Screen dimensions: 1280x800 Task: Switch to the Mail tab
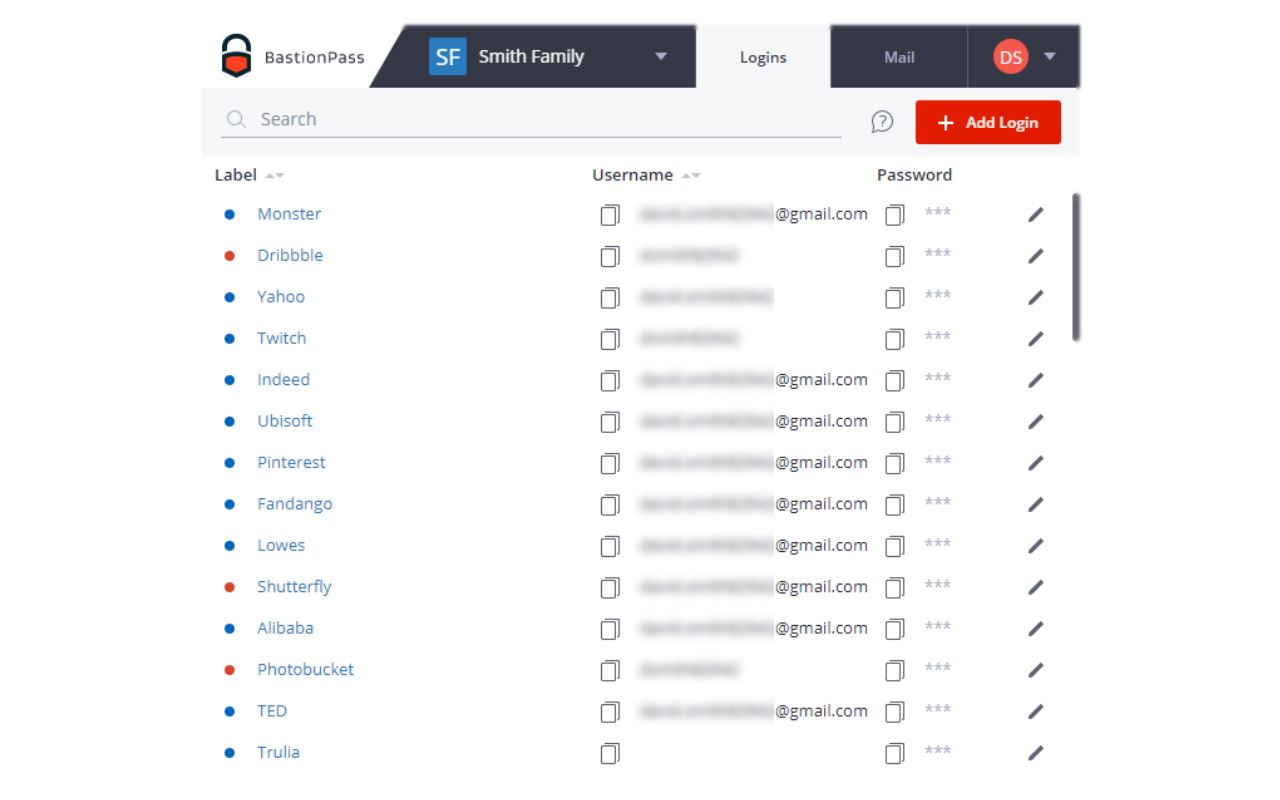tap(899, 57)
